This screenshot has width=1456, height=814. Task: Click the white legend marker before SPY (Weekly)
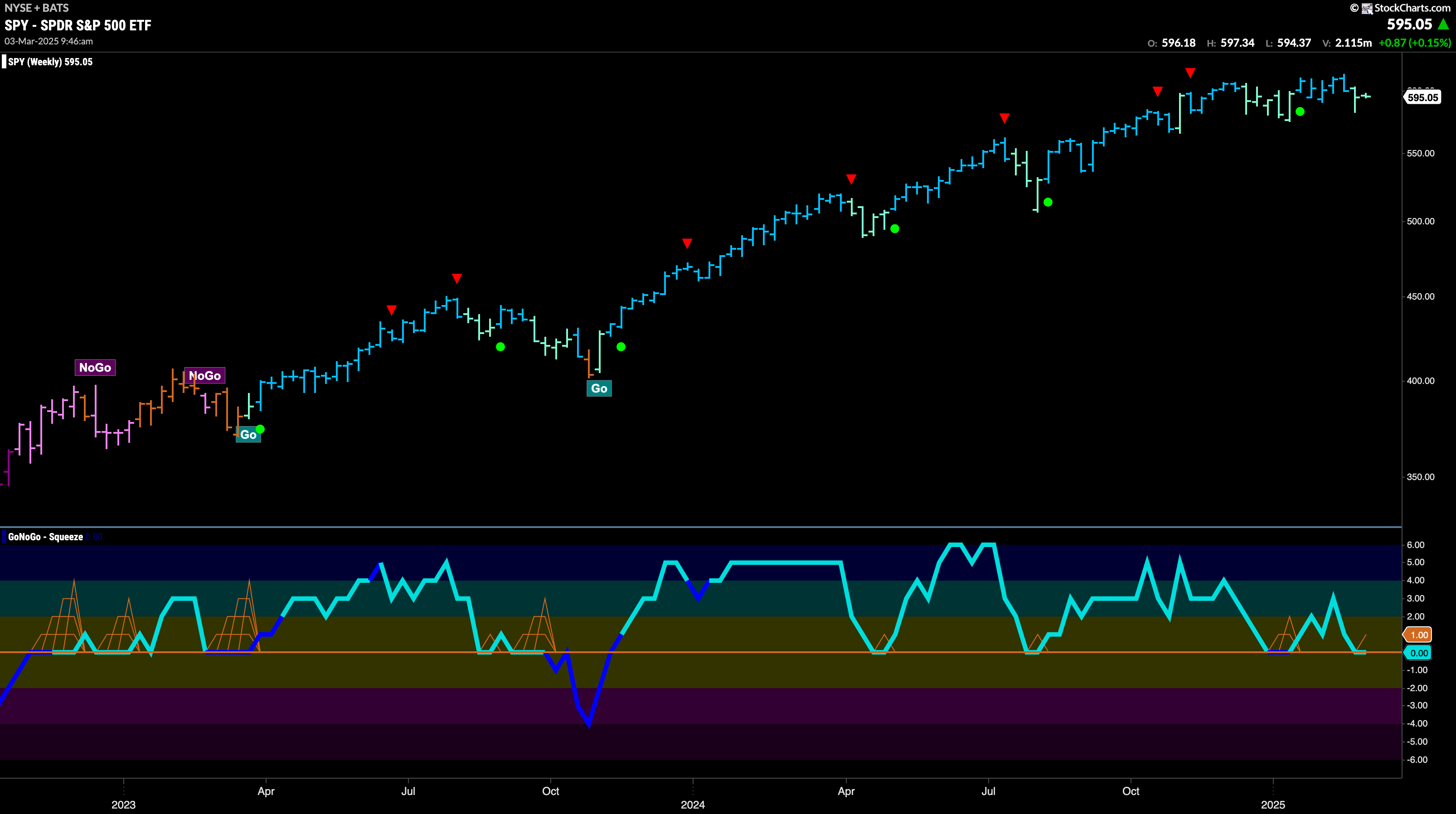(x=4, y=62)
